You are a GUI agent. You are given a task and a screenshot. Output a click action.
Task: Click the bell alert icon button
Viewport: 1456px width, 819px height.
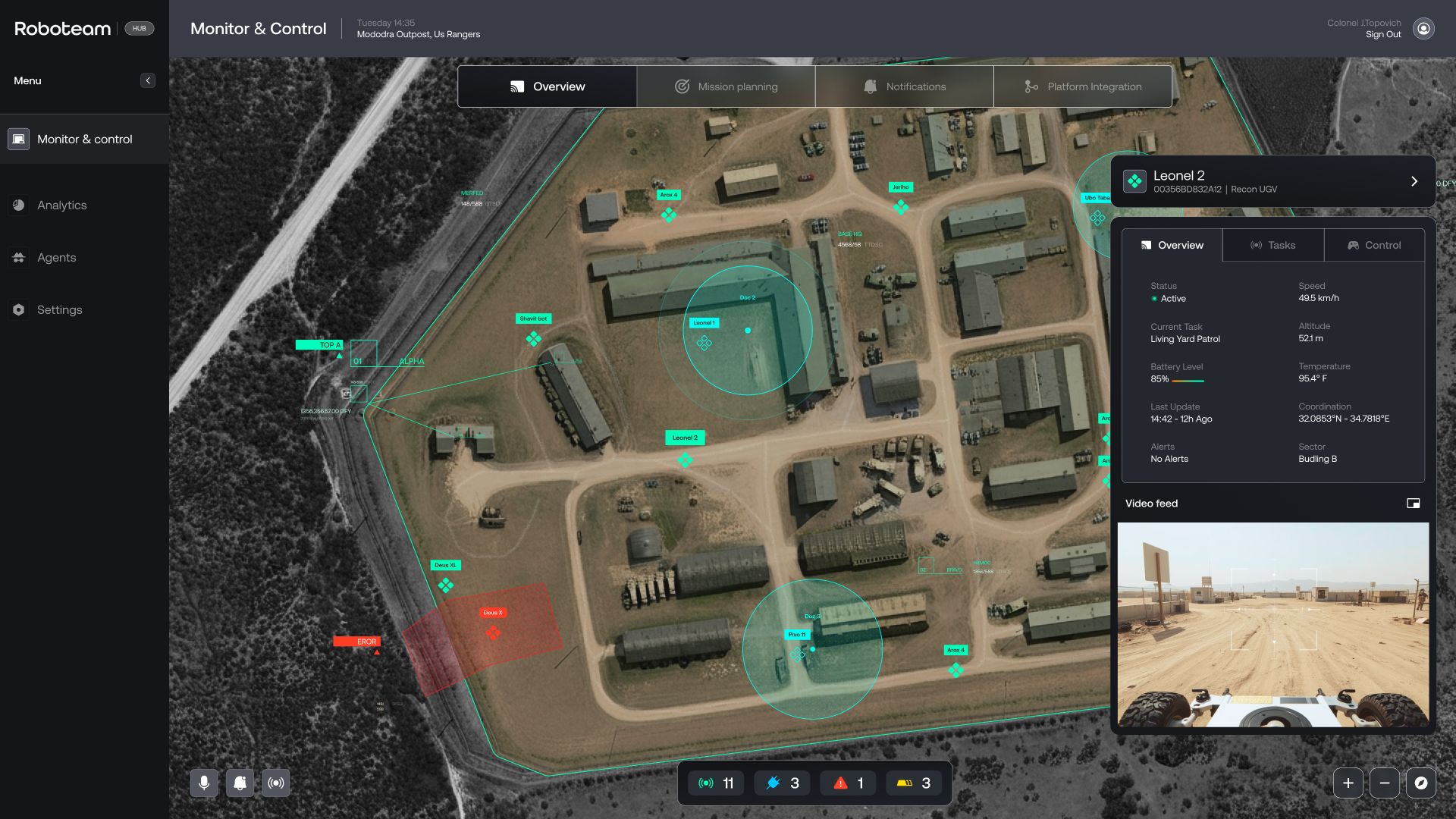click(x=240, y=783)
